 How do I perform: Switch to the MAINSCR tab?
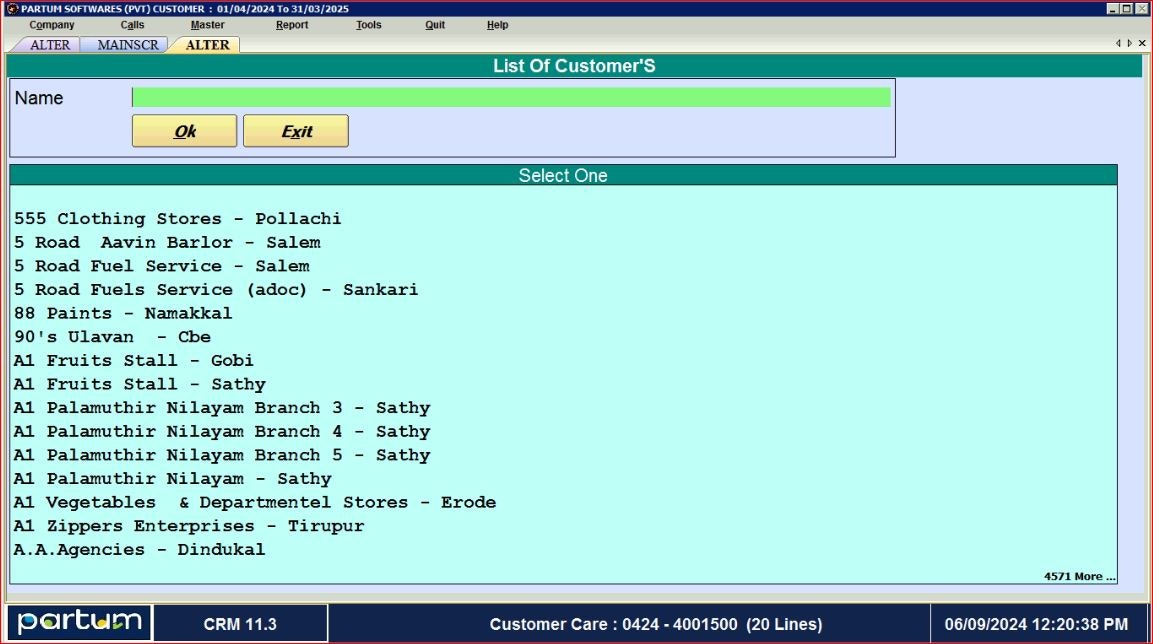(x=125, y=44)
